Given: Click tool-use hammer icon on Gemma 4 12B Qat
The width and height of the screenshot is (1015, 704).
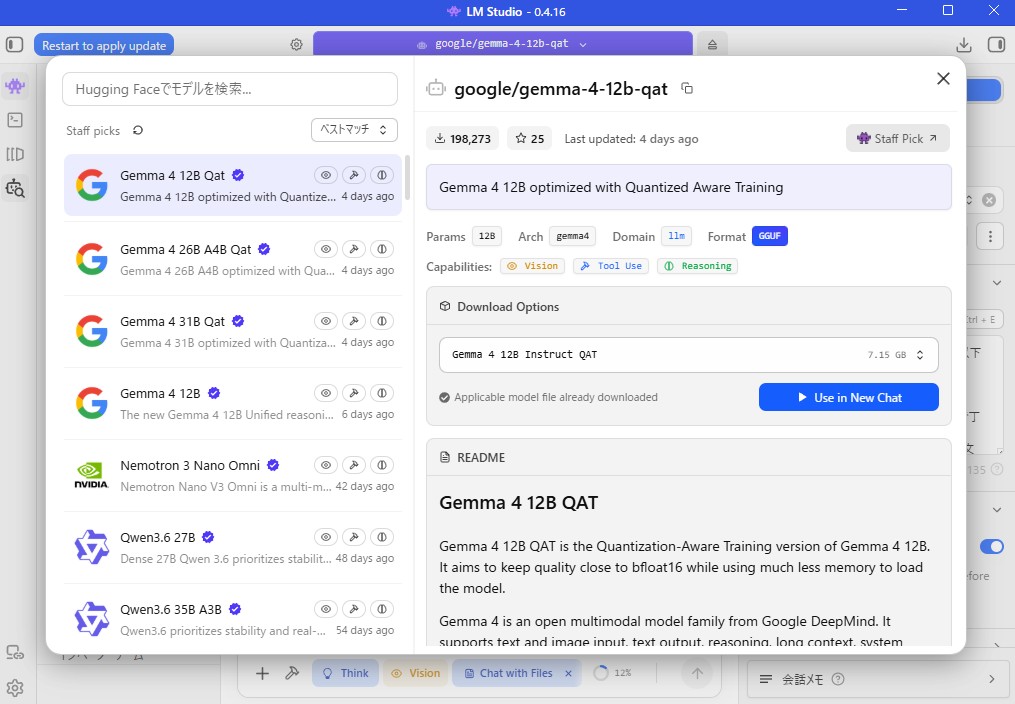Looking at the screenshot, I should coord(354,175).
